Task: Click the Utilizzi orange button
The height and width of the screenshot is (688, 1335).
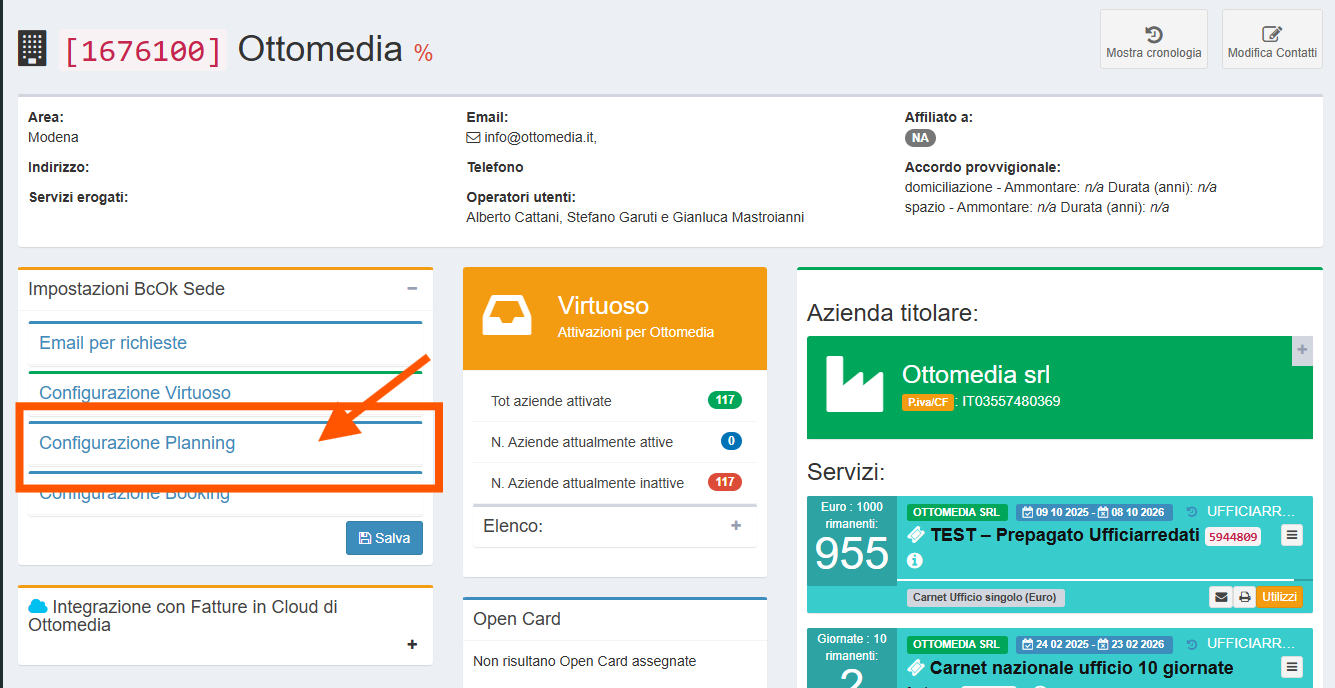Action: 1280,596
